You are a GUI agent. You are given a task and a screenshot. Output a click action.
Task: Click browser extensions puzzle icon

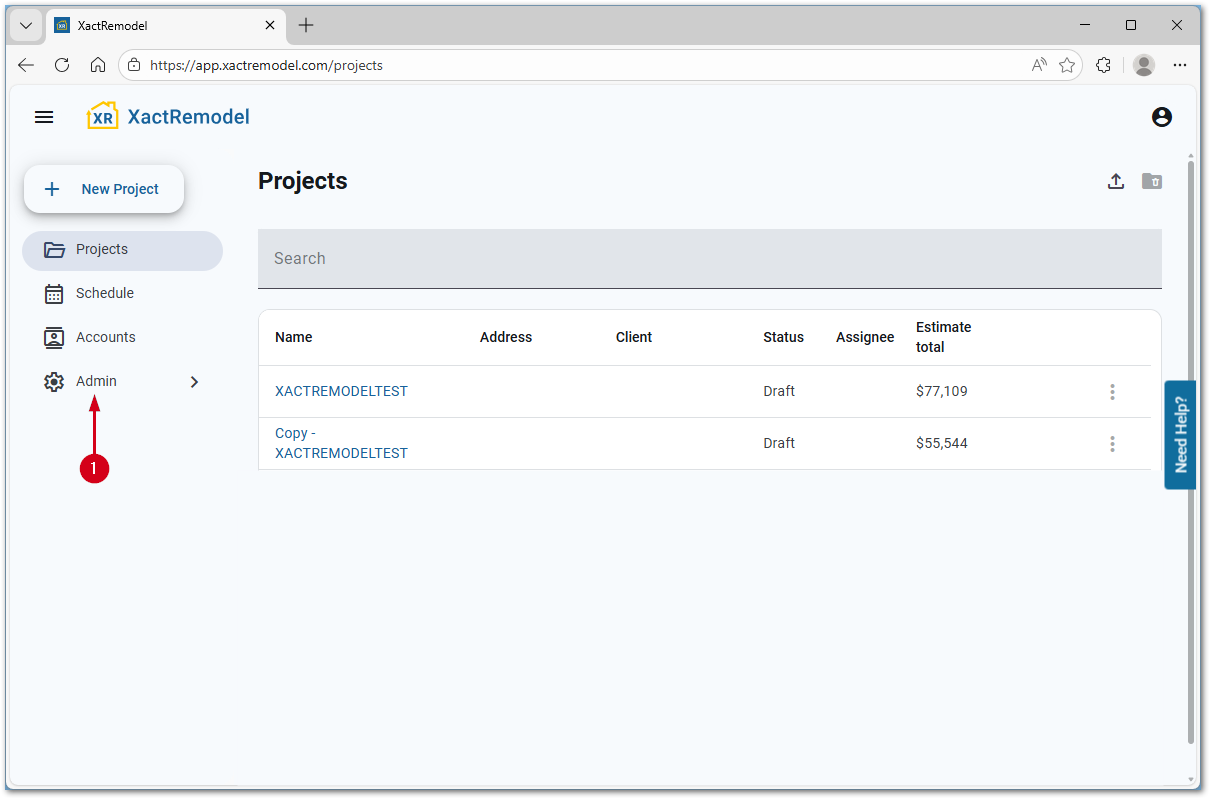pyautogui.click(x=1103, y=65)
